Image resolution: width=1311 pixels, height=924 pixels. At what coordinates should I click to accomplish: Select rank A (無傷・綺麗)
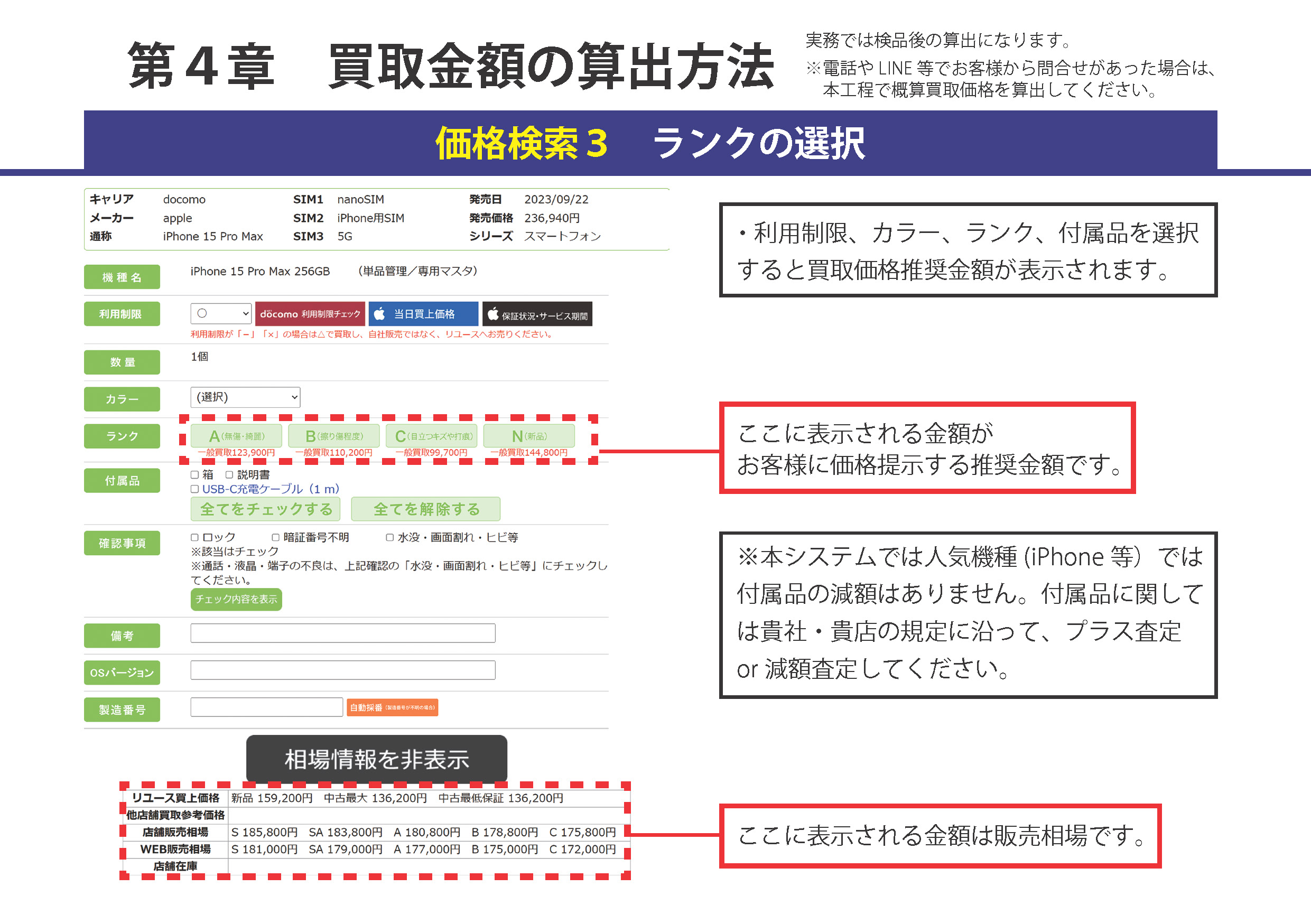pyautogui.click(x=236, y=436)
